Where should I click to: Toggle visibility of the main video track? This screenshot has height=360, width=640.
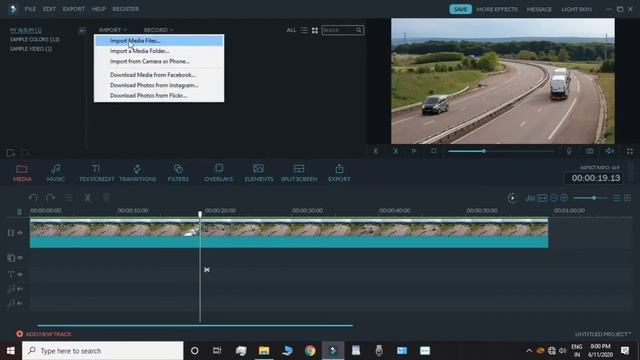click(20, 233)
